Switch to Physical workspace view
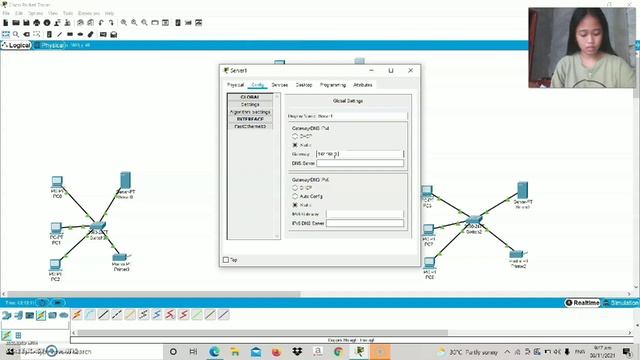This screenshot has width=640, height=360. pyautogui.click(x=50, y=45)
